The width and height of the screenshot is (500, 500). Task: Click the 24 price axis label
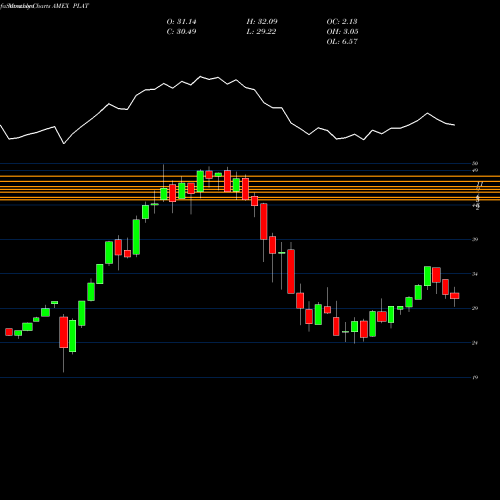(x=475, y=343)
